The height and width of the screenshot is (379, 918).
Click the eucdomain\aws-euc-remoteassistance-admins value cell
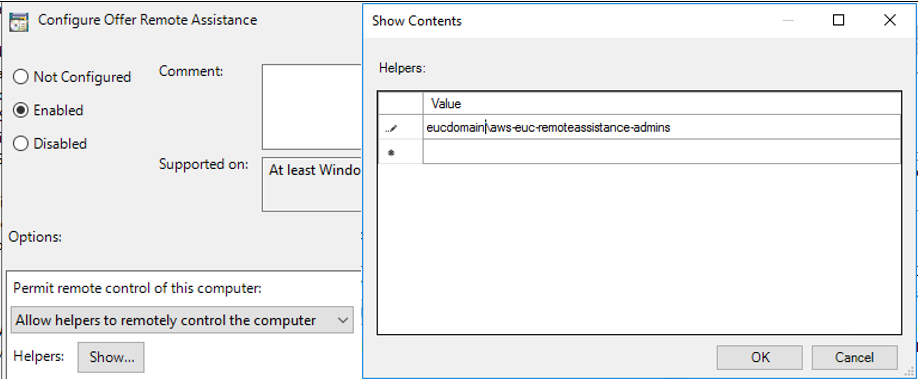click(x=662, y=127)
